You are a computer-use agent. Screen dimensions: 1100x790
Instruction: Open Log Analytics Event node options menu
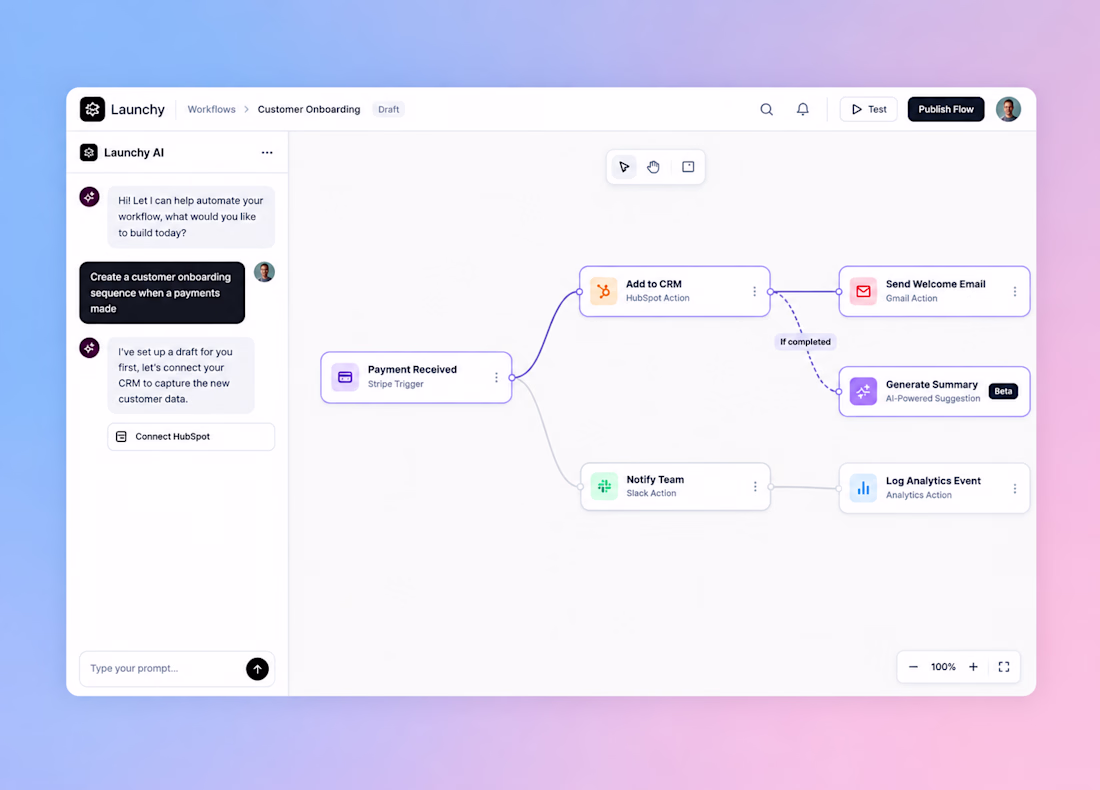point(1014,488)
